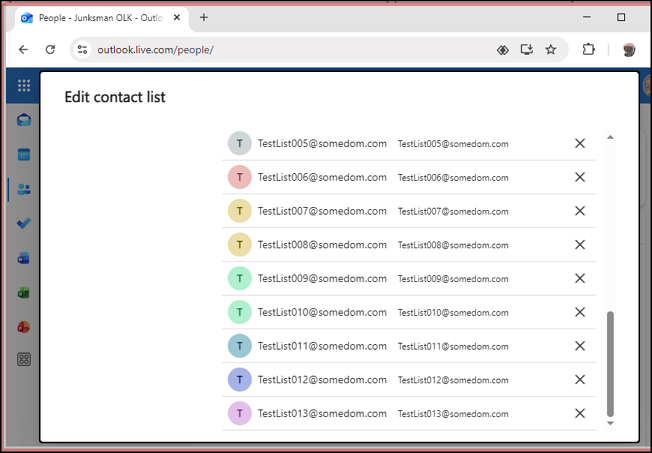The width and height of the screenshot is (652, 453).
Task: Click the red avatar of TestList006@somedom.com
Action: tap(240, 177)
